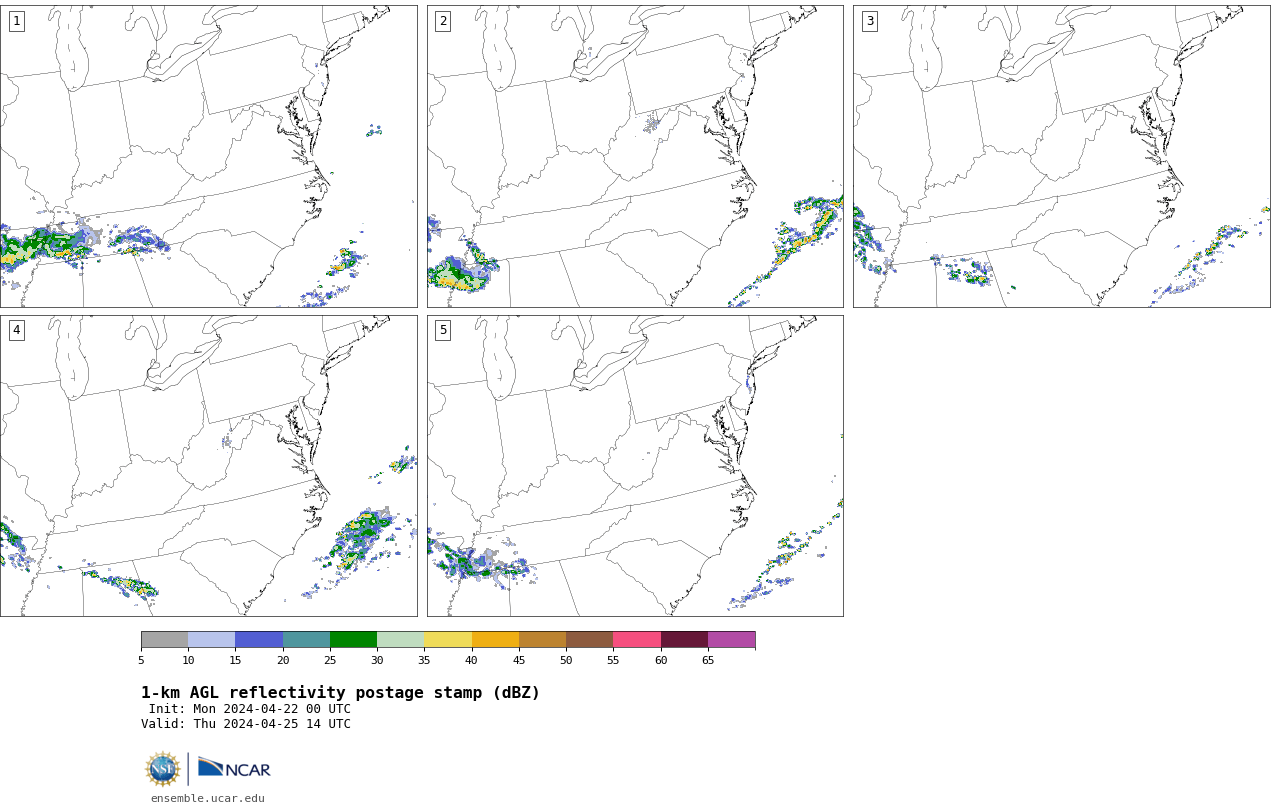The image size is (1280, 809).
Task: Click the colorbar tick label '65'
Action: (708, 660)
